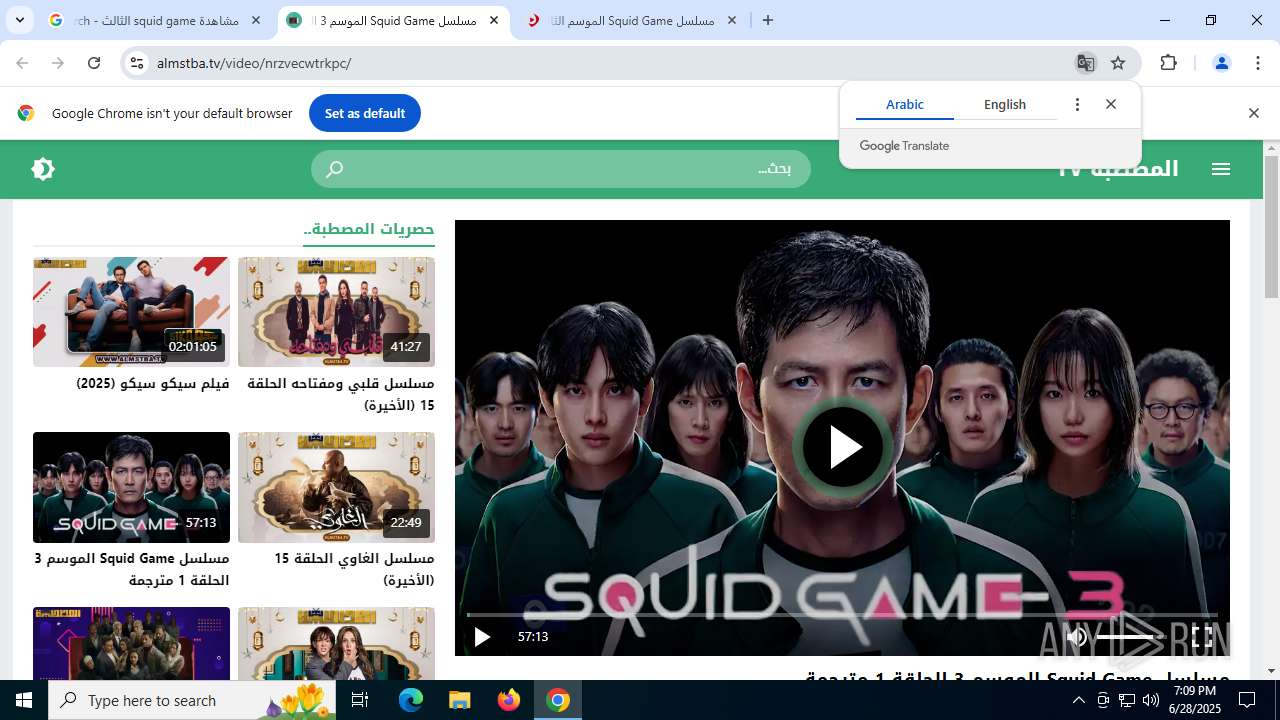Screen dimensions: 1280x720
Task: Enter fullscreen video mode
Action: click(x=1203, y=636)
